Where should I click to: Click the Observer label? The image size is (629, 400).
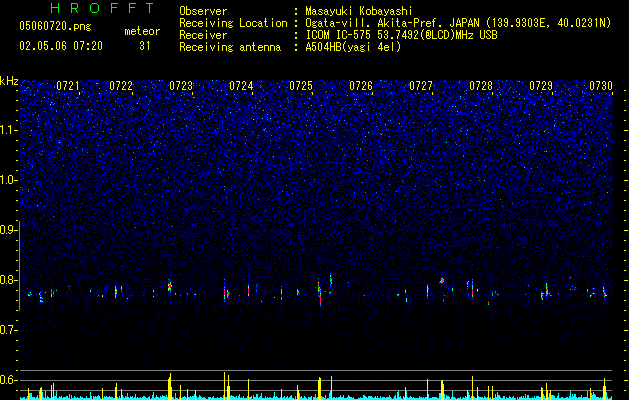(203, 11)
